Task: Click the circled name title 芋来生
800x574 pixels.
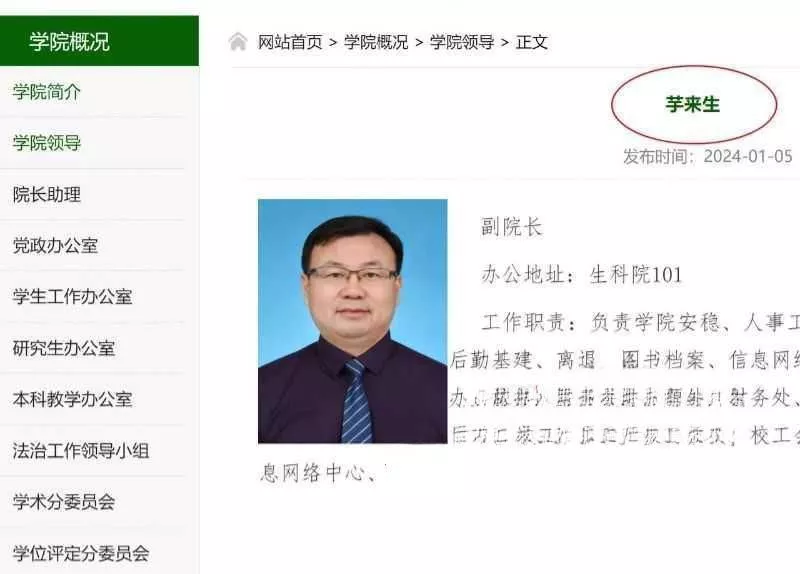Action: [692, 104]
